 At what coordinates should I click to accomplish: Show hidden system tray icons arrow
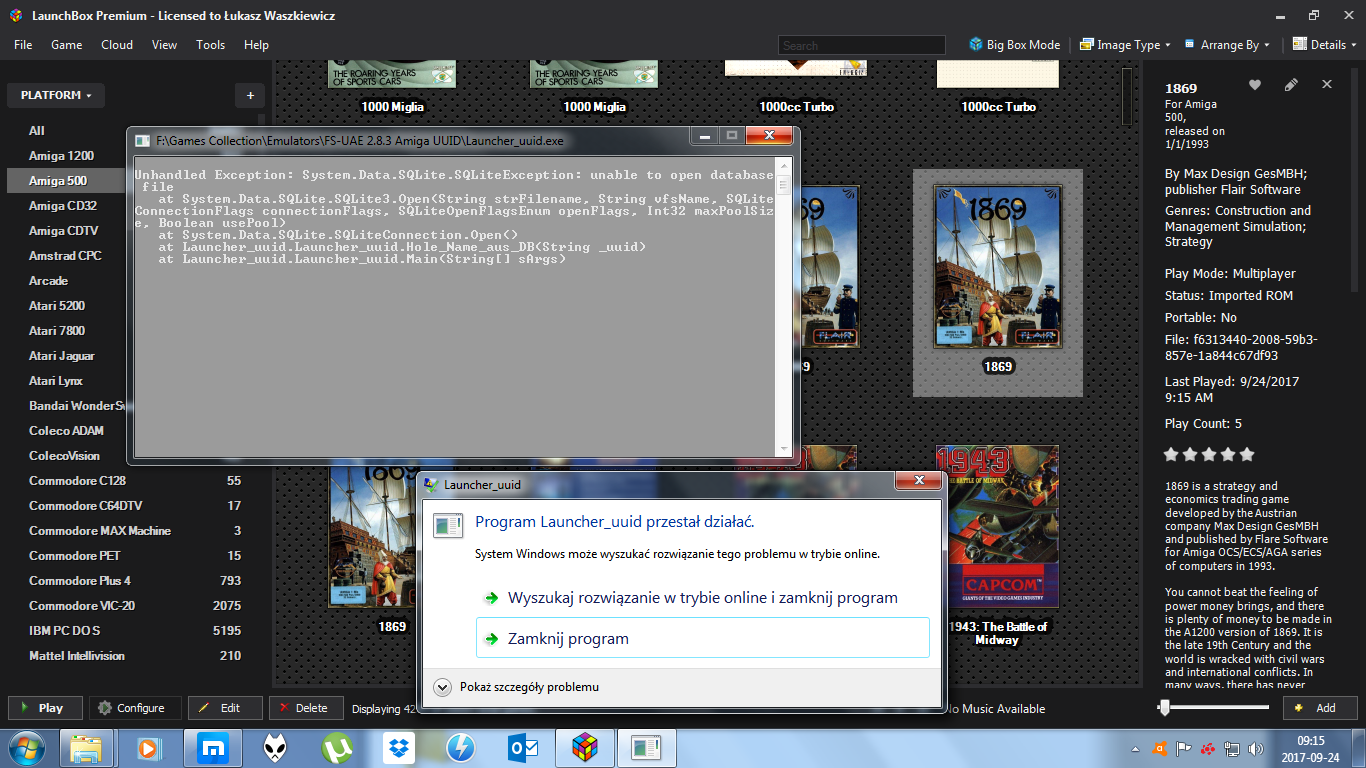(x=1137, y=748)
